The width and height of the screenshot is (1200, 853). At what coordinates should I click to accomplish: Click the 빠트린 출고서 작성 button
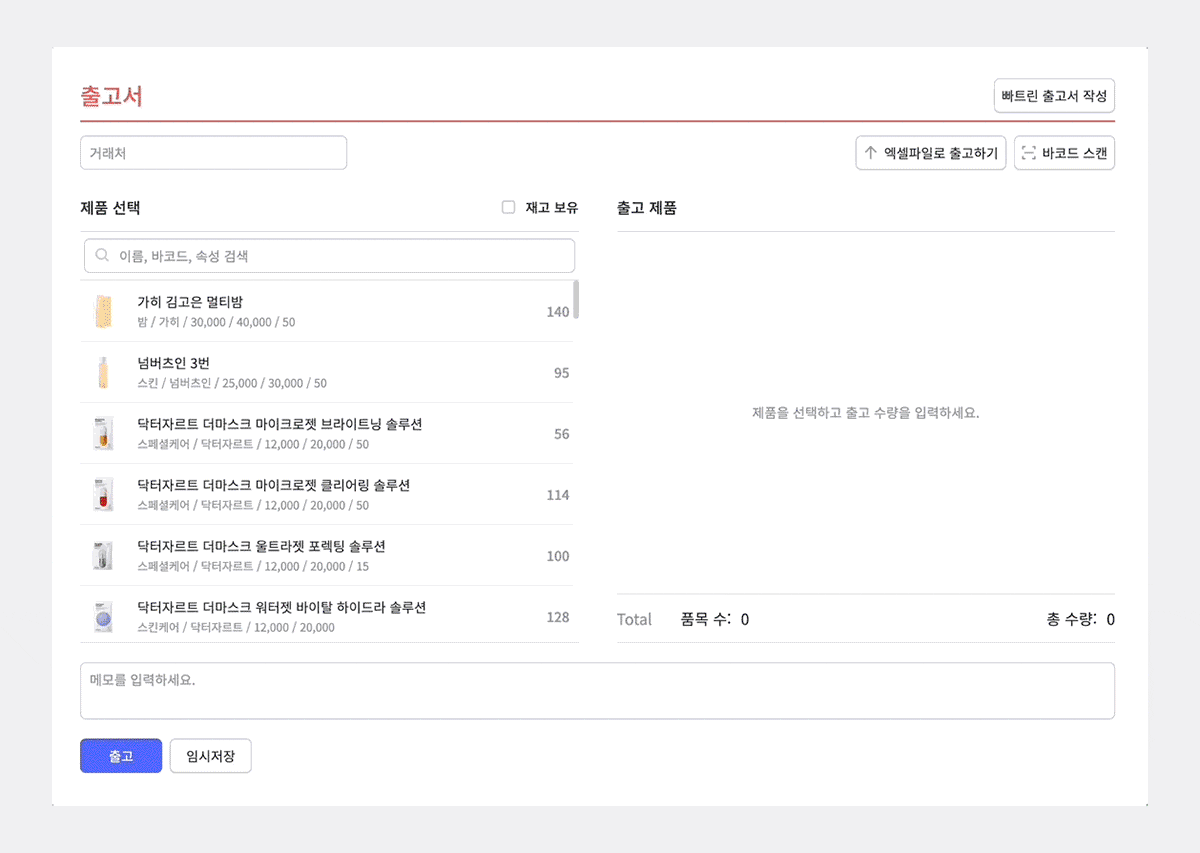click(1054, 96)
